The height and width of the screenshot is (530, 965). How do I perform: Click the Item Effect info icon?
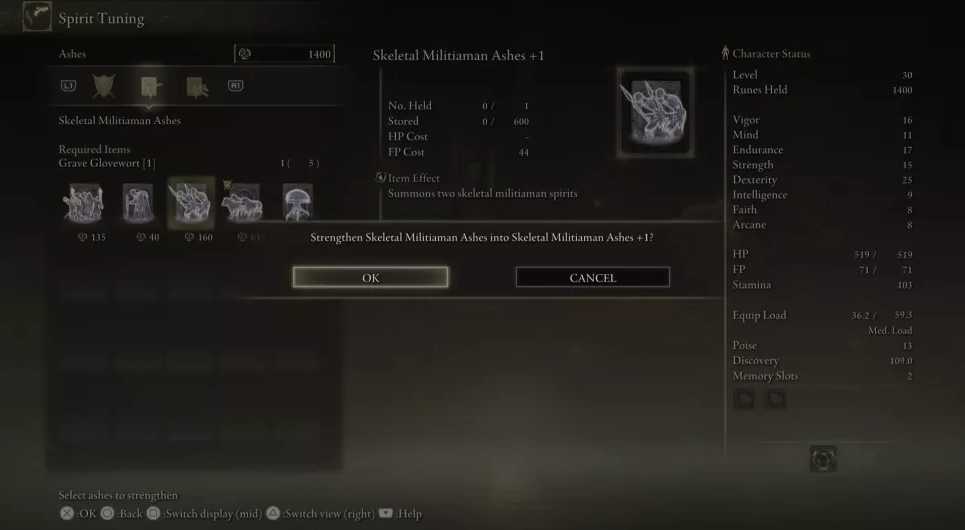click(x=381, y=178)
